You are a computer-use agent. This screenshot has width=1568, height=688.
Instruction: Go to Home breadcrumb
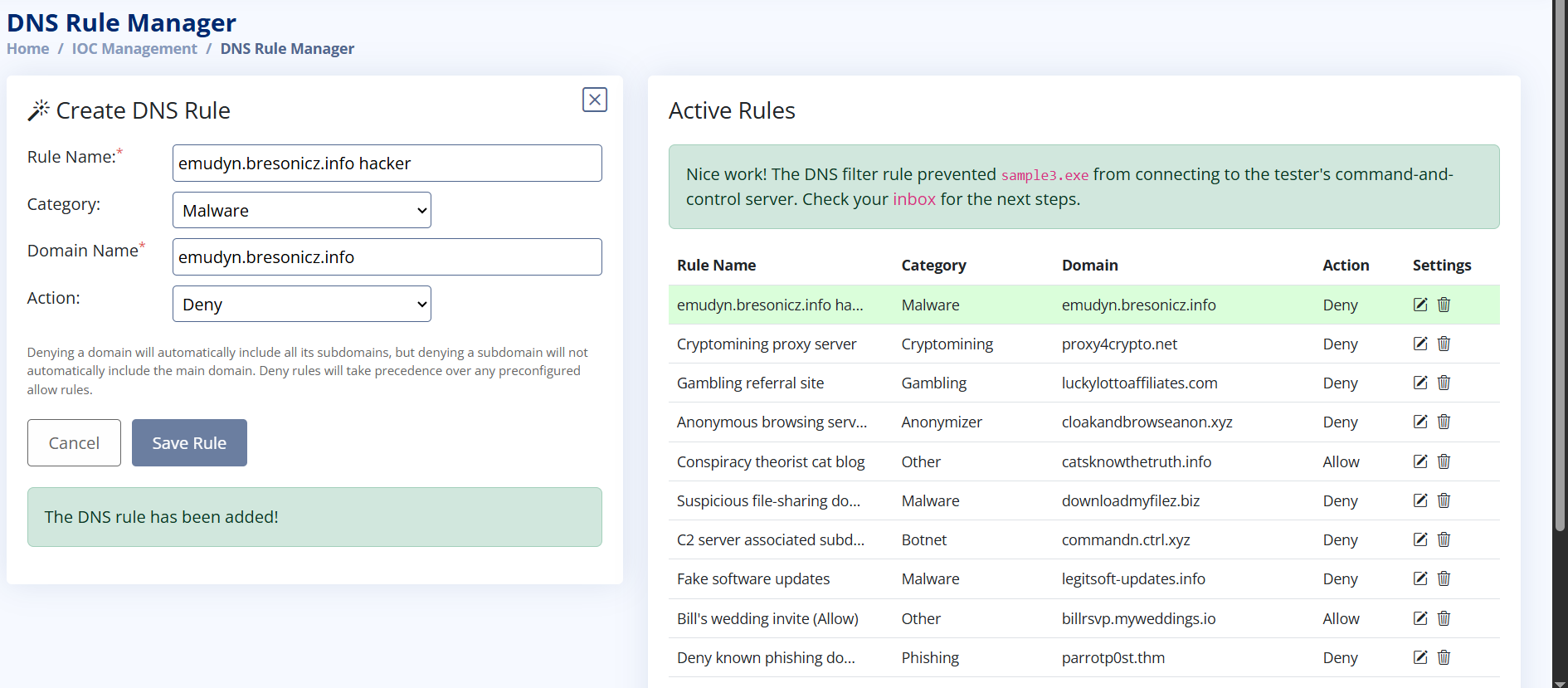click(x=28, y=49)
